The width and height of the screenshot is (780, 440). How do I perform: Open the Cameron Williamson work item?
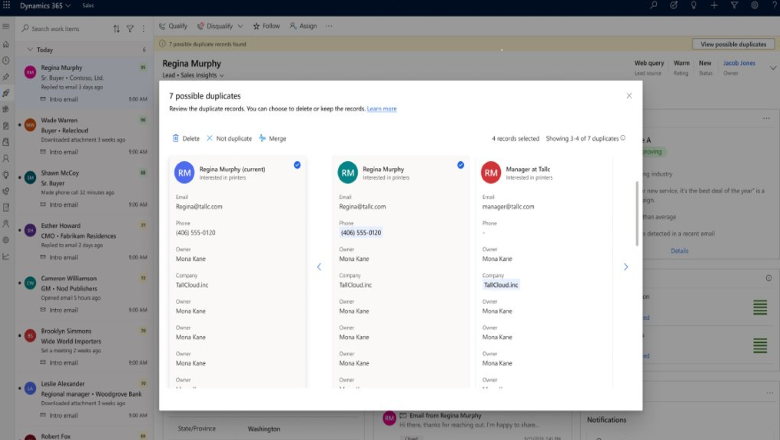85,294
